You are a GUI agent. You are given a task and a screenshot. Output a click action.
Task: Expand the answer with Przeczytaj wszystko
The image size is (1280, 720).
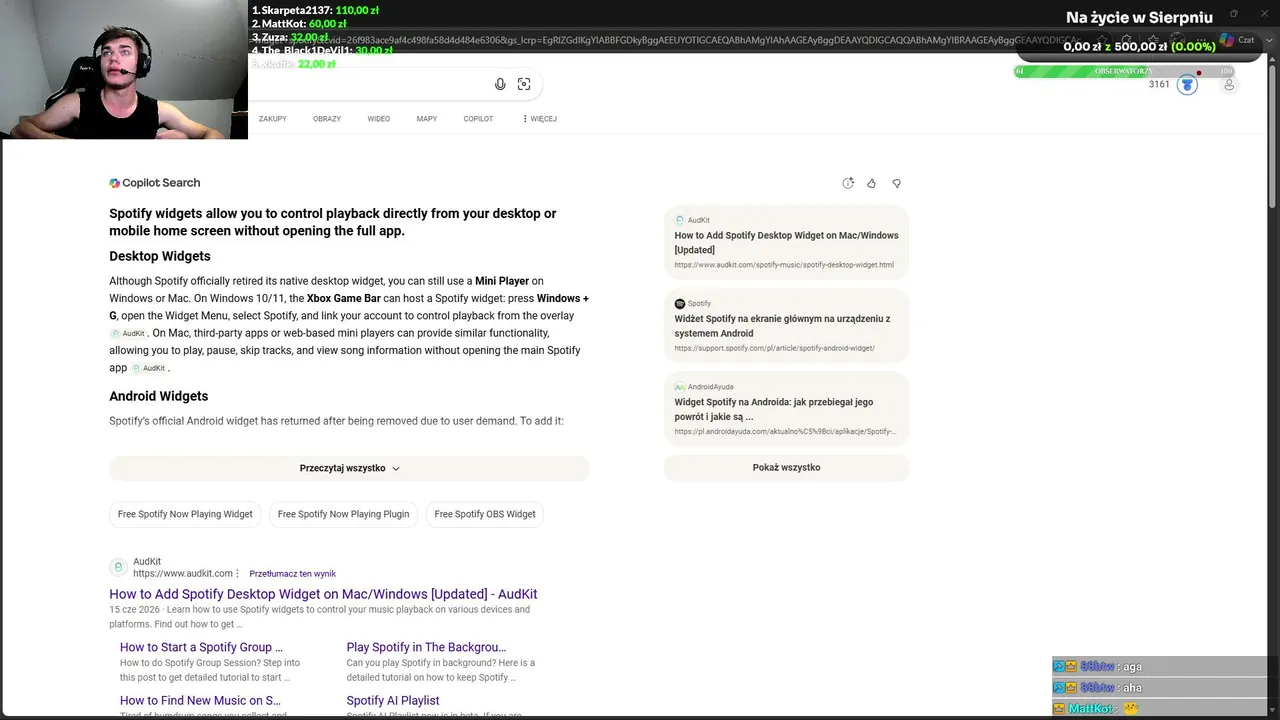(x=349, y=468)
